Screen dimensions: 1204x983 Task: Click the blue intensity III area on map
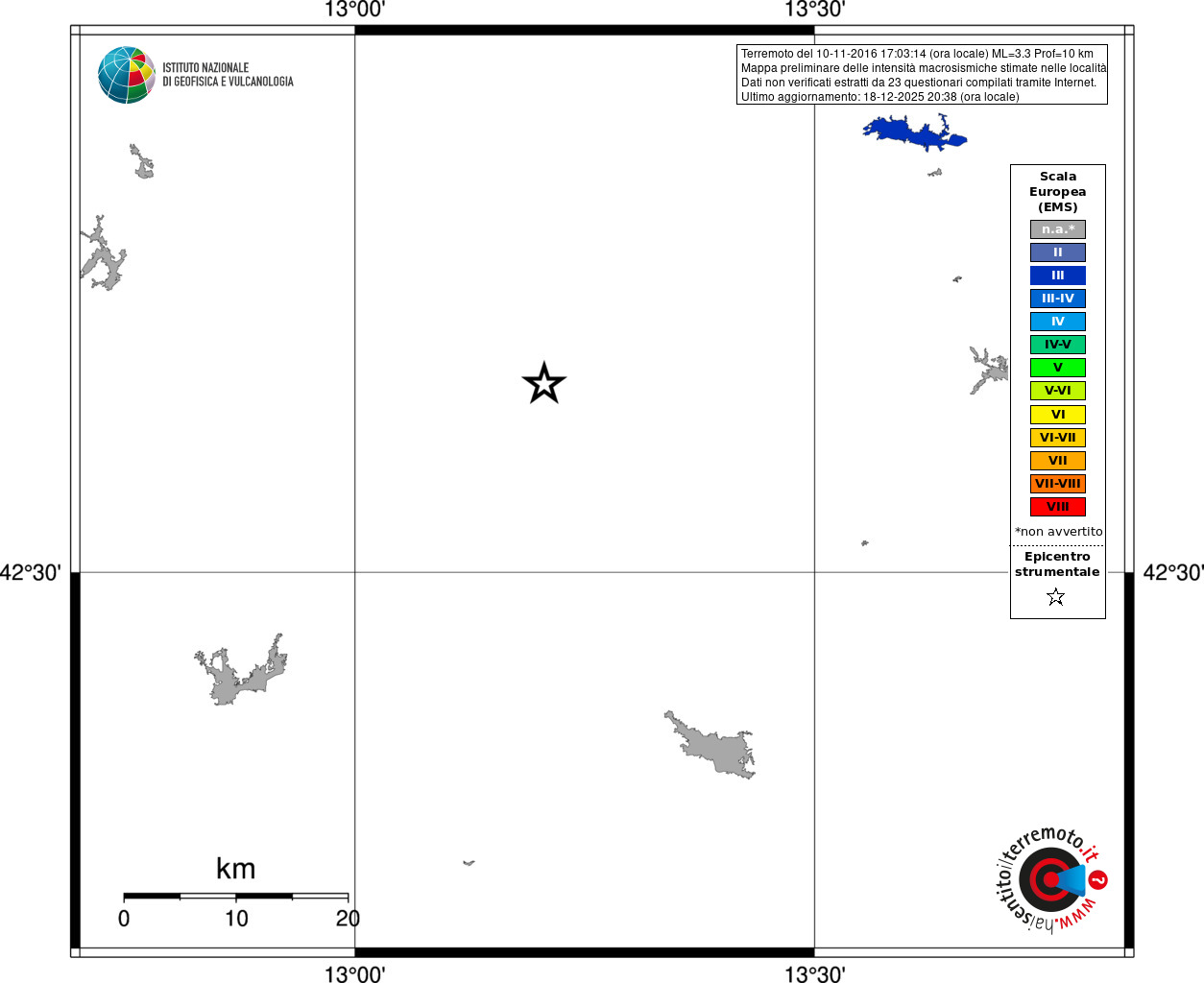point(914,132)
